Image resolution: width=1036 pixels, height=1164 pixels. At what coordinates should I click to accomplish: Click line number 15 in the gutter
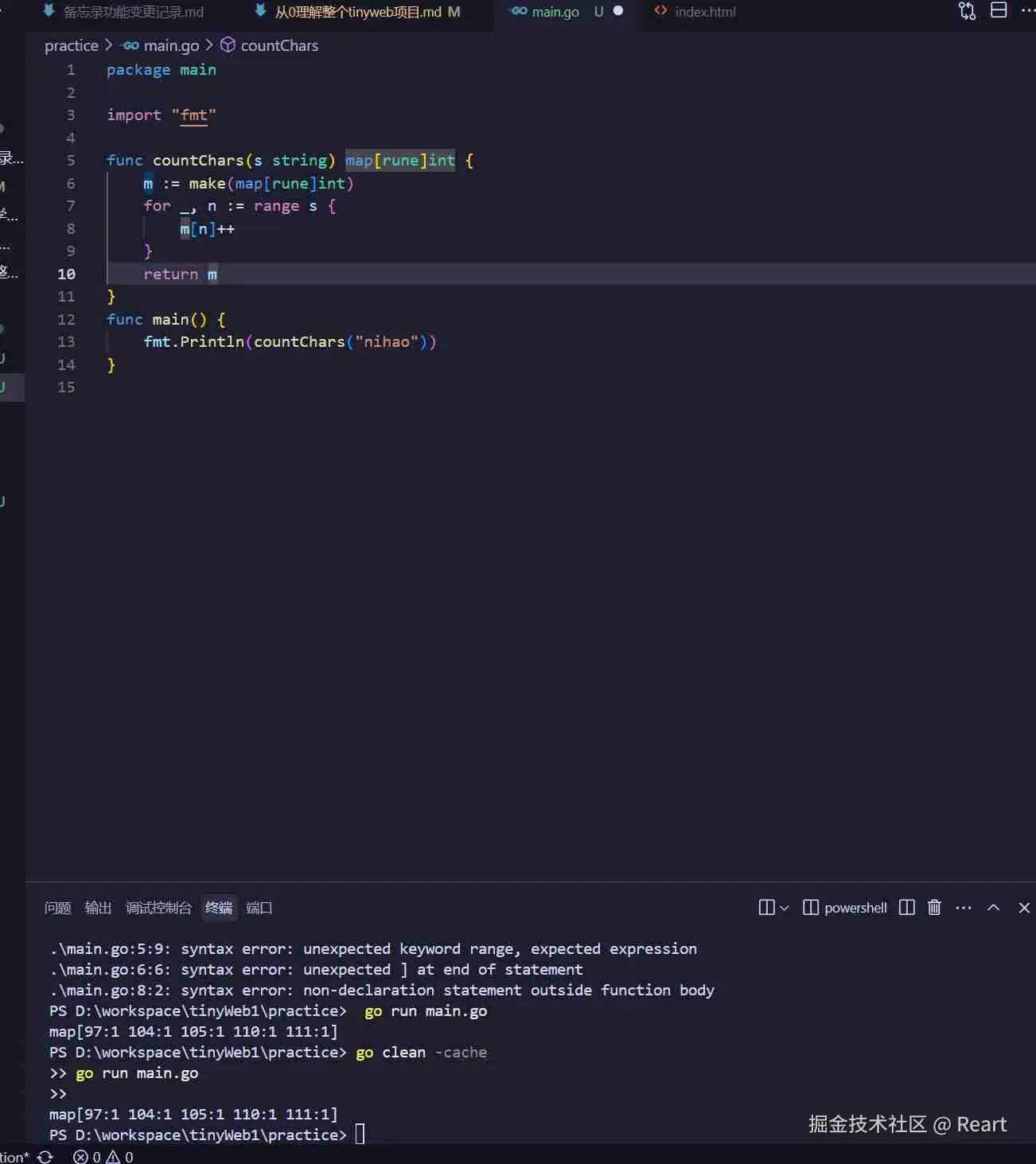tap(66, 387)
